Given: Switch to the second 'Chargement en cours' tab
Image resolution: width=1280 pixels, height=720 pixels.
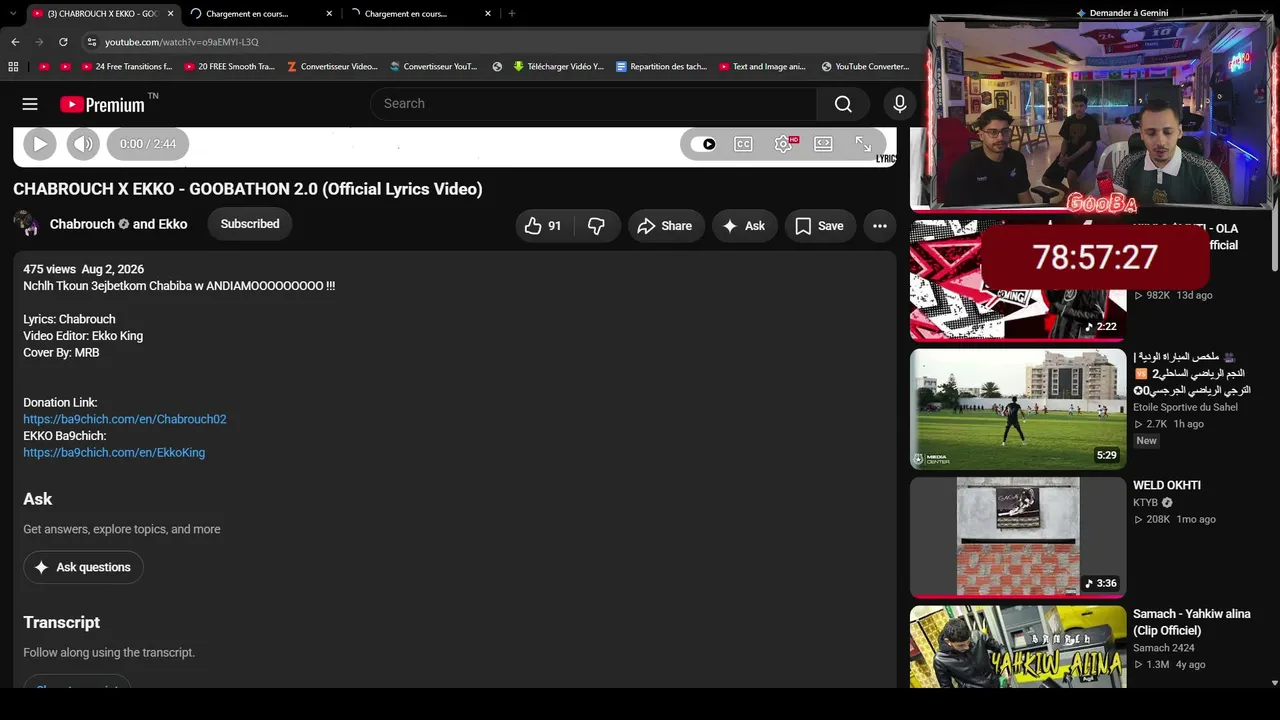Looking at the screenshot, I should click(262, 14).
